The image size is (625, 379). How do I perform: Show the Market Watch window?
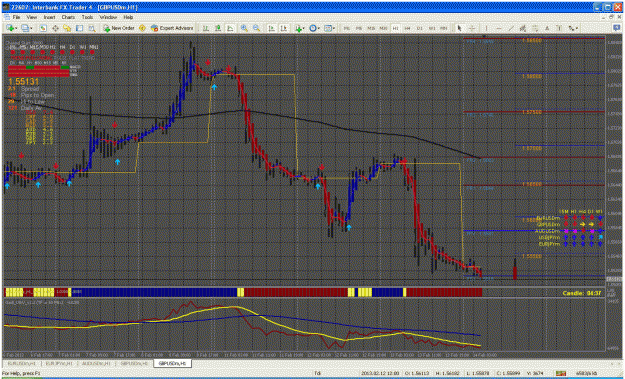[x=43, y=28]
